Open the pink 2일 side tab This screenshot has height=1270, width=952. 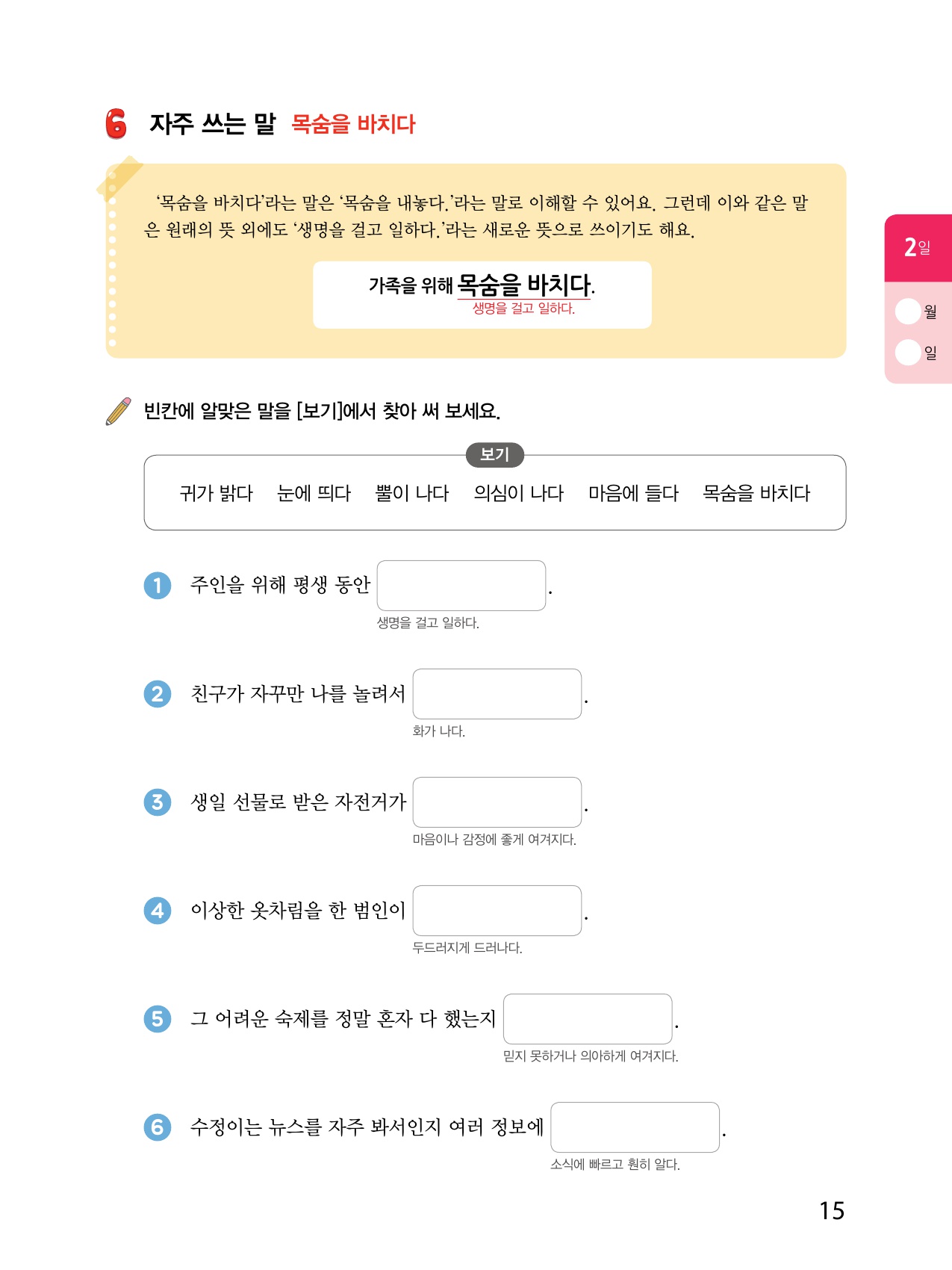[918, 247]
